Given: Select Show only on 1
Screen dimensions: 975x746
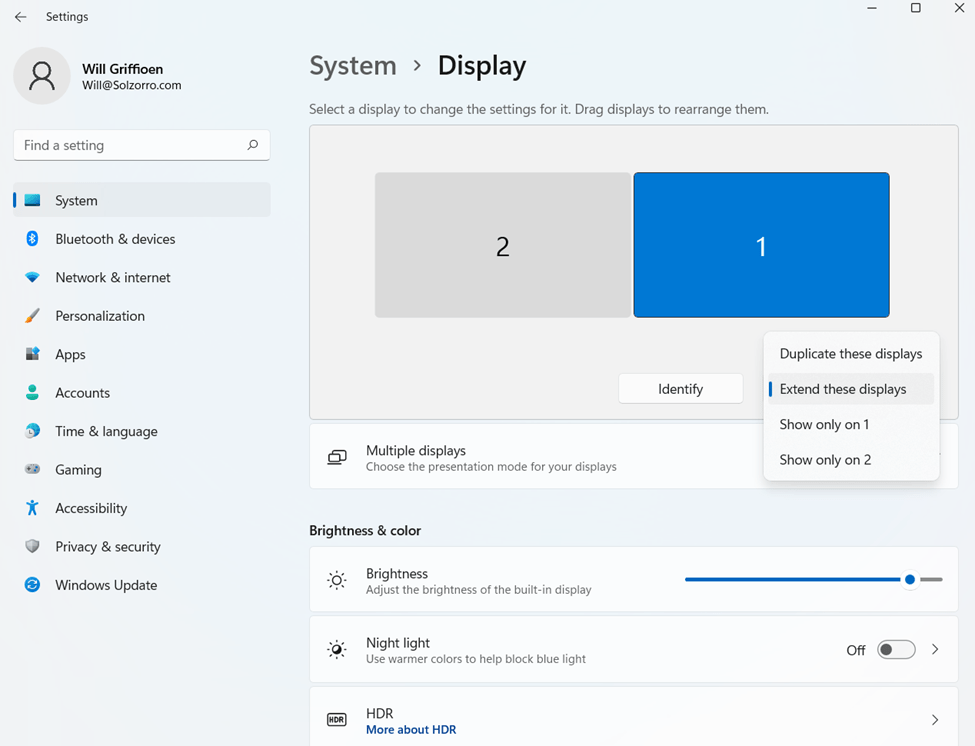Looking at the screenshot, I should pyautogui.click(x=851, y=425).
